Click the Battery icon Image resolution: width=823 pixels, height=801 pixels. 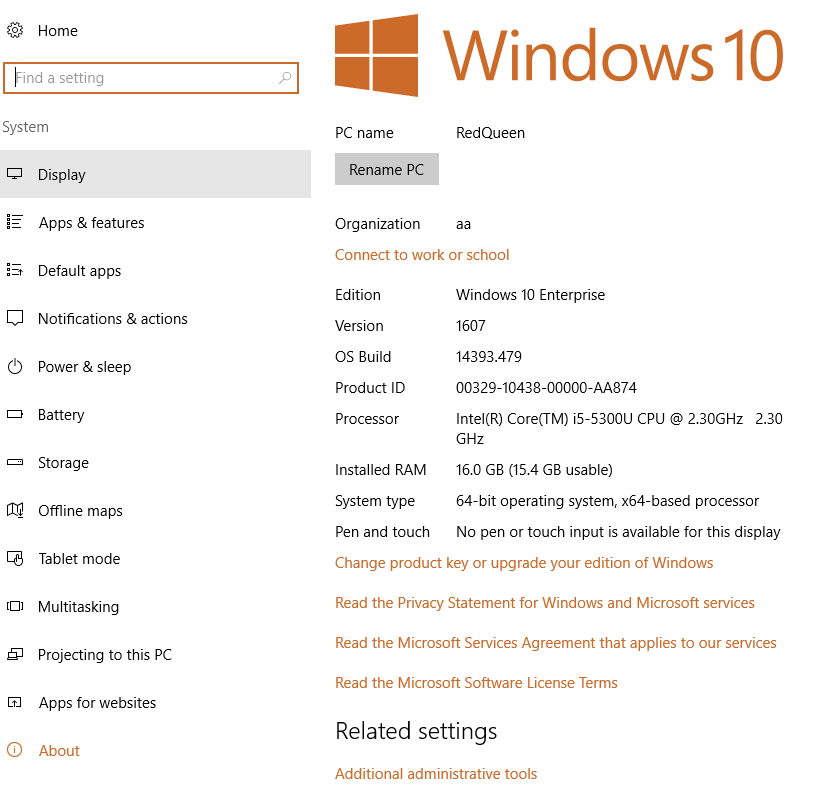15,414
